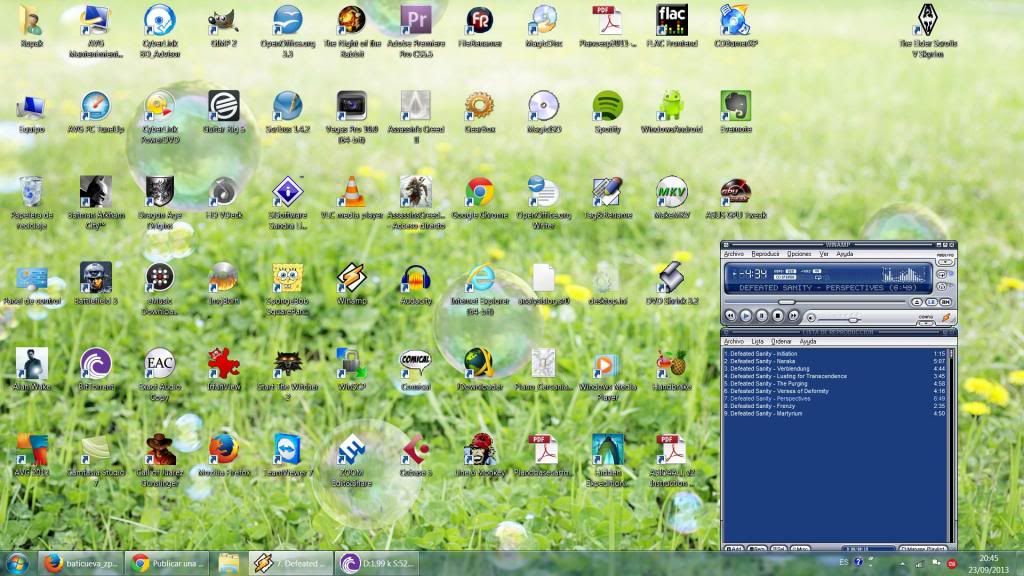Stop playback in Winamp
The height and width of the screenshot is (576, 1024).
tap(778, 315)
